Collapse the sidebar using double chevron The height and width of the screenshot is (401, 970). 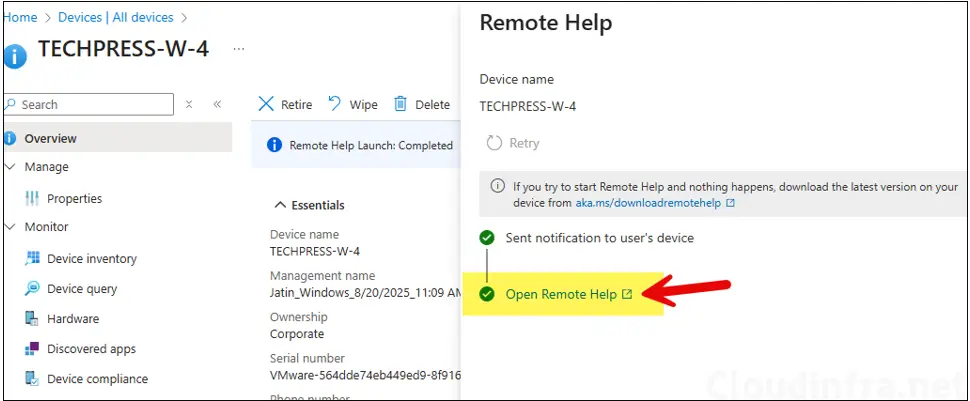coord(217,104)
